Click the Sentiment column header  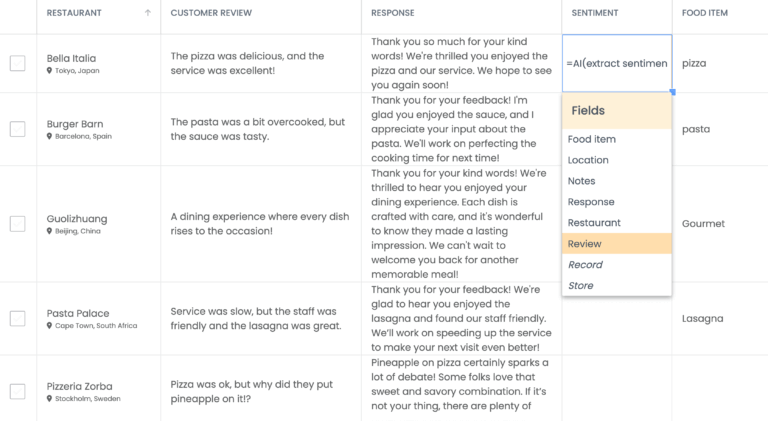(x=595, y=13)
